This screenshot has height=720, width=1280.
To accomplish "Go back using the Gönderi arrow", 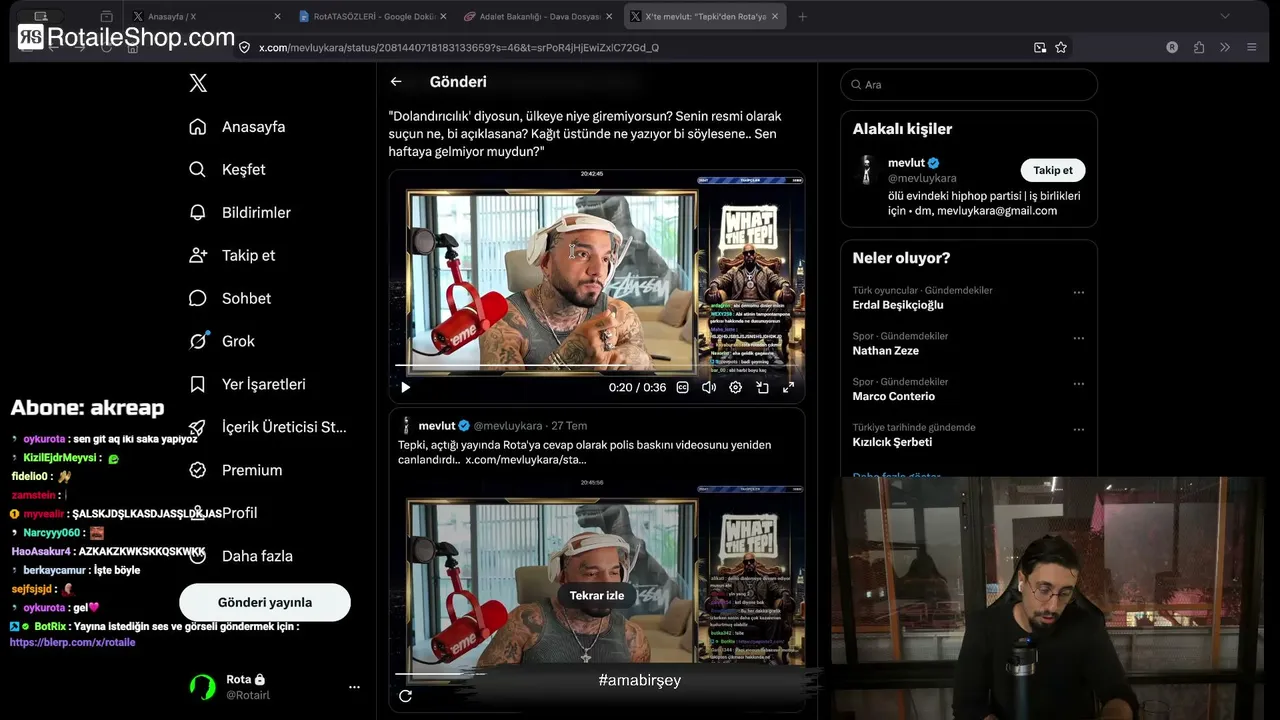I will coord(396,82).
